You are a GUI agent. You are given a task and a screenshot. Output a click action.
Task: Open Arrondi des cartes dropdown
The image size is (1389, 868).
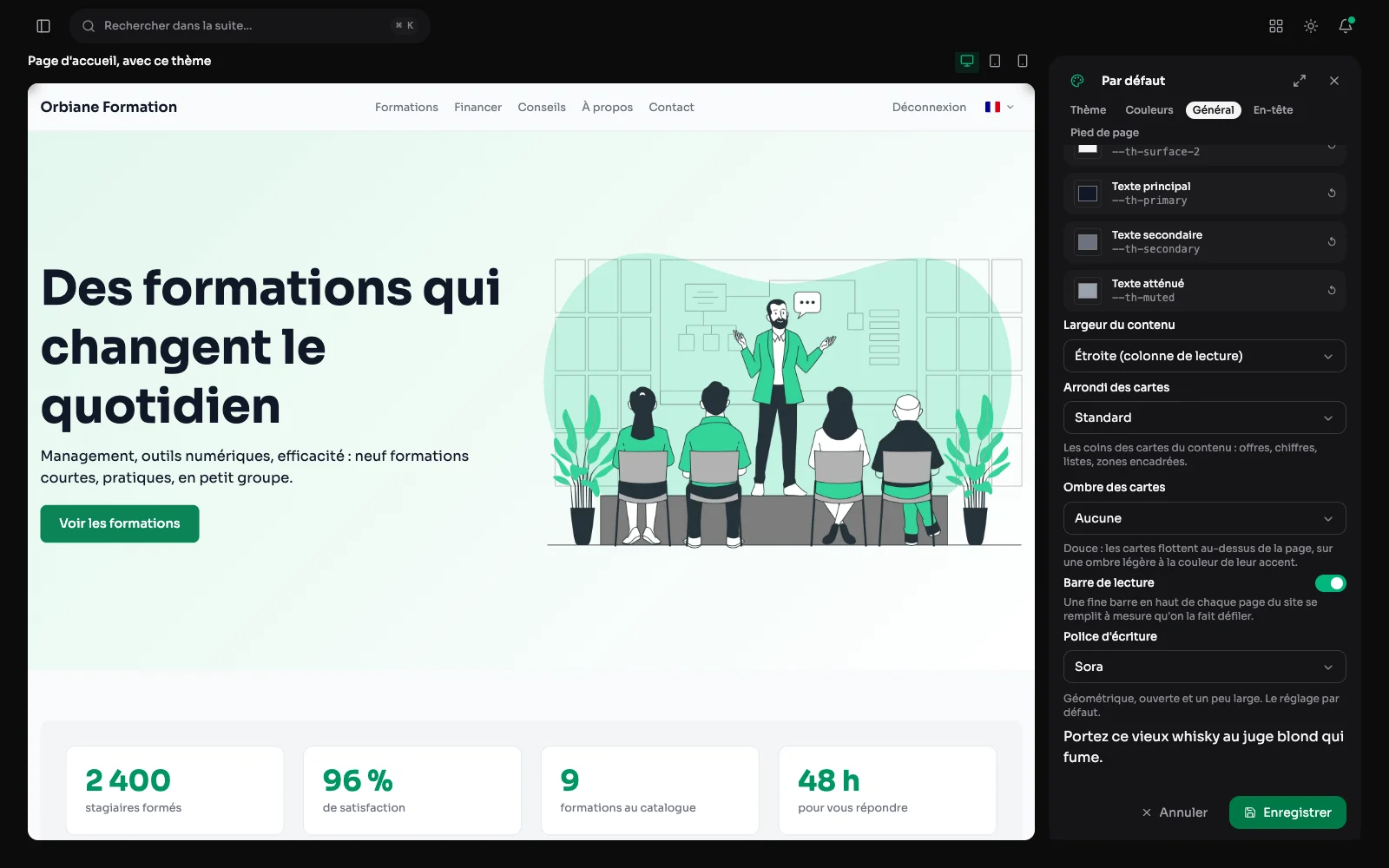click(x=1204, y=418)
